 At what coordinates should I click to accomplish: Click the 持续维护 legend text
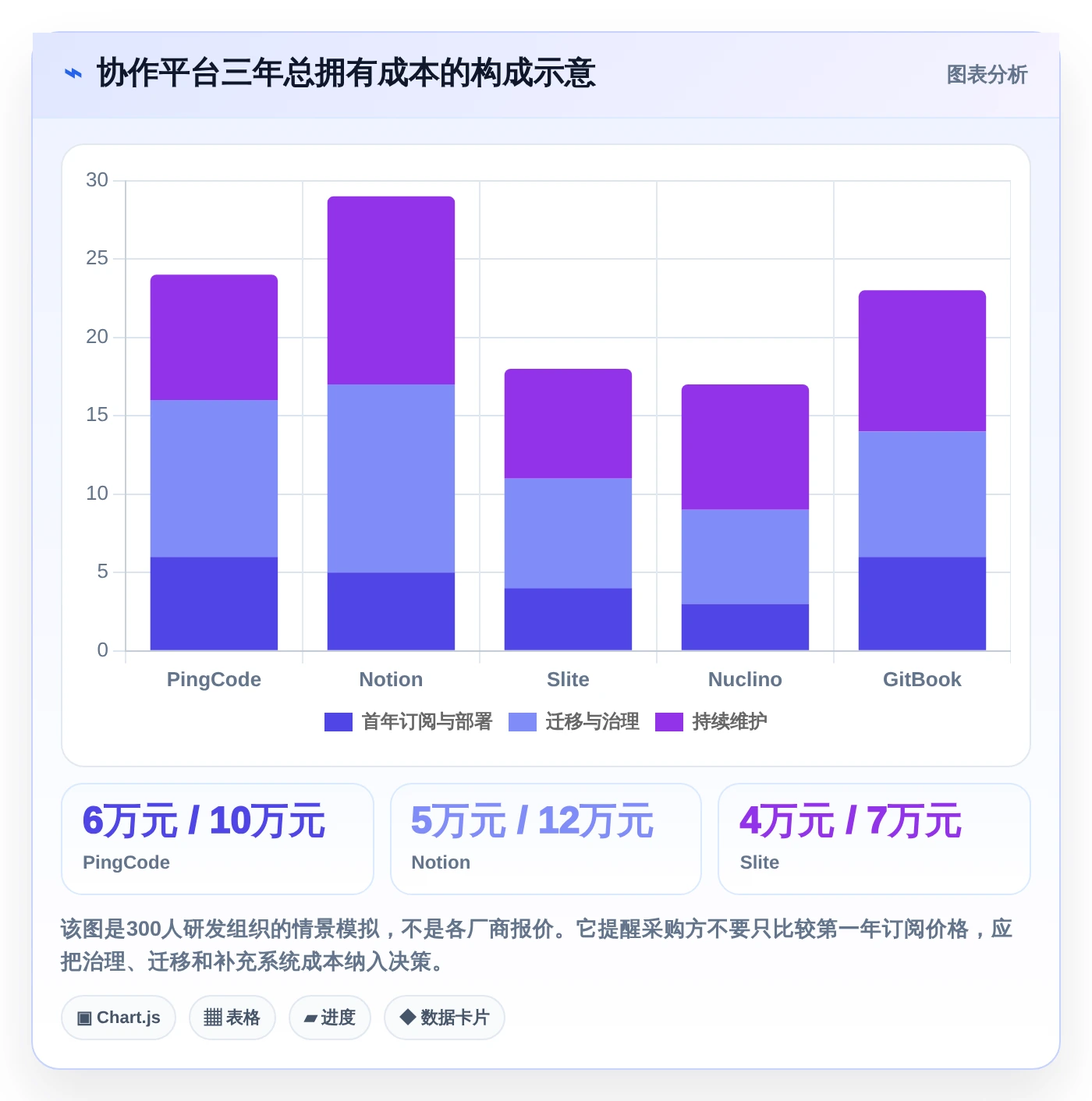(x=730, y=722)
